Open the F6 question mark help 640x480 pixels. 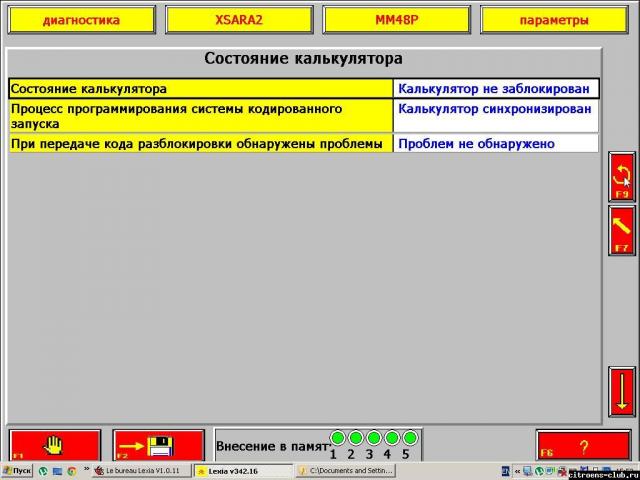(583, 445)
